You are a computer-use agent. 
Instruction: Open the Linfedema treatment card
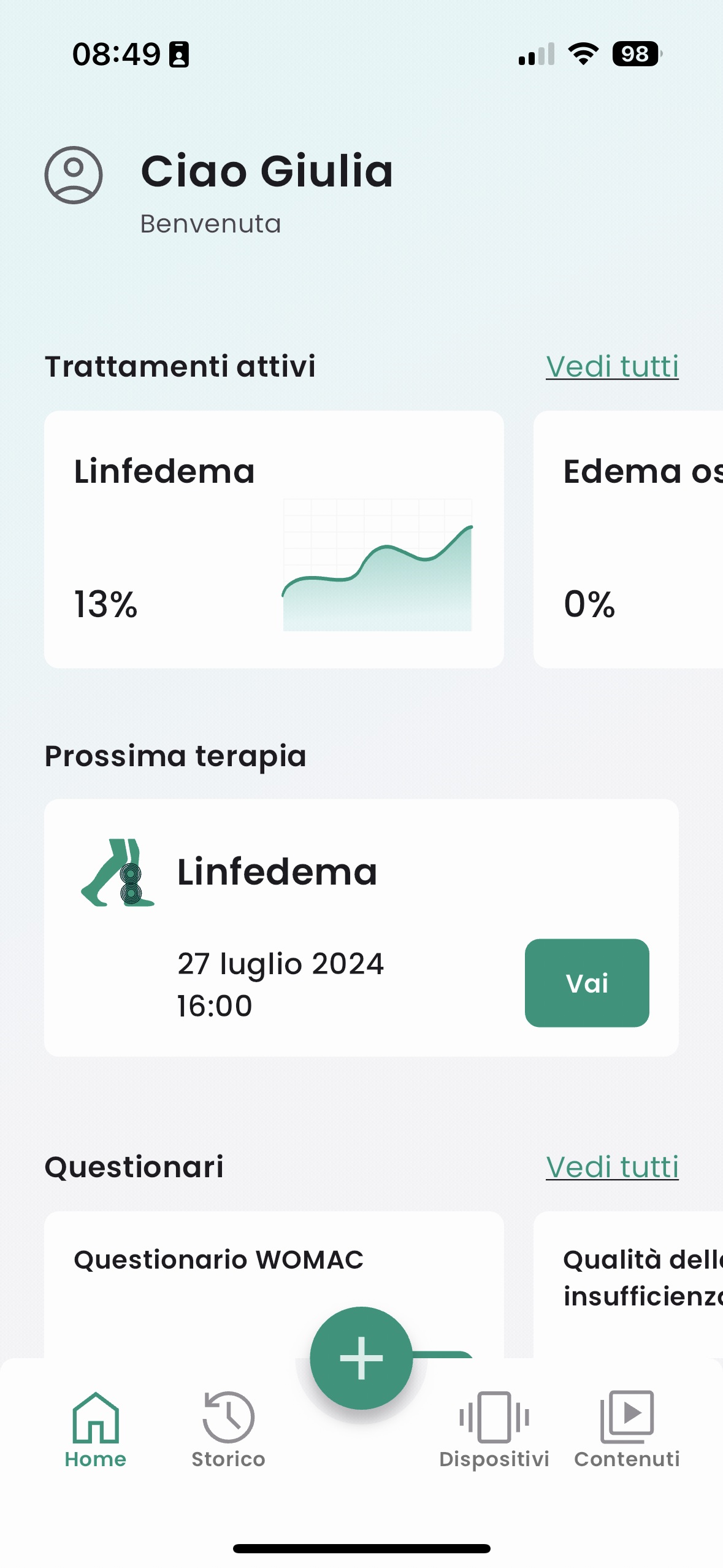click(273, 538)
